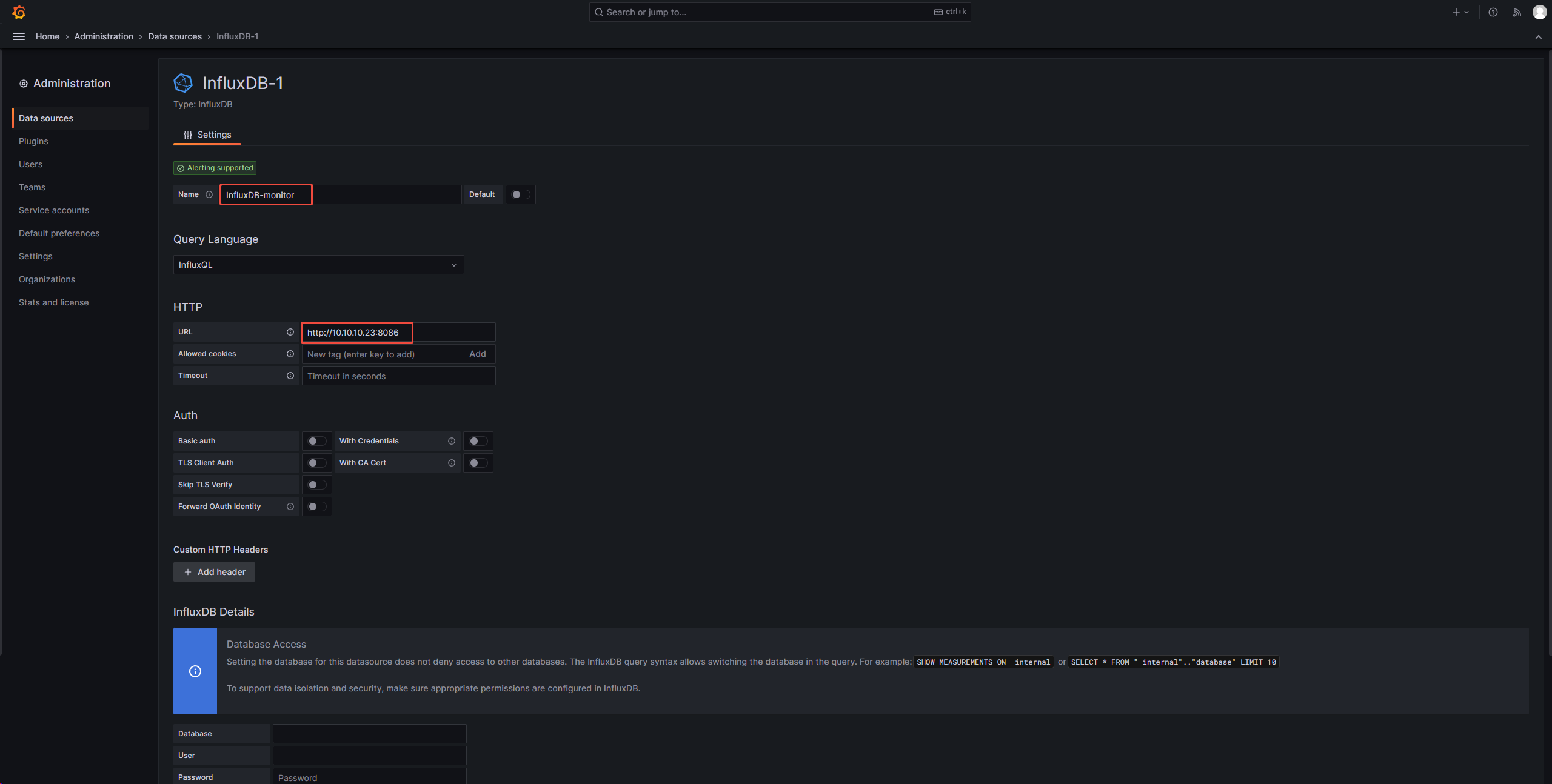Click the URL input field
The image size is (1552, 784).
point(398,332)
